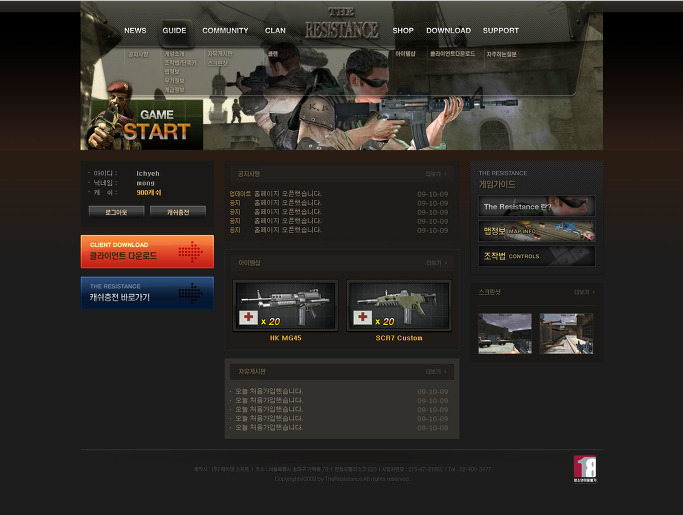
Task: Open the DOWNLOAD menu
Action: click(449, 30)
